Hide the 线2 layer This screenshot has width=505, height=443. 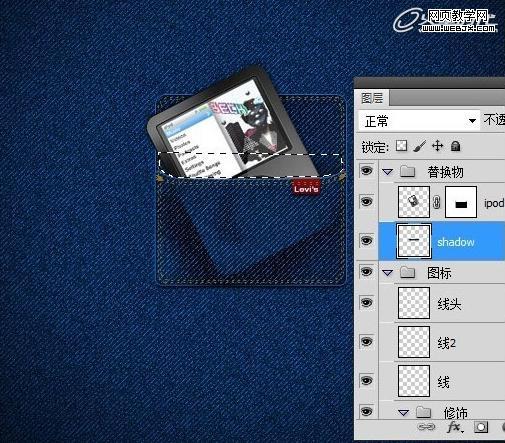click(367, 342)
